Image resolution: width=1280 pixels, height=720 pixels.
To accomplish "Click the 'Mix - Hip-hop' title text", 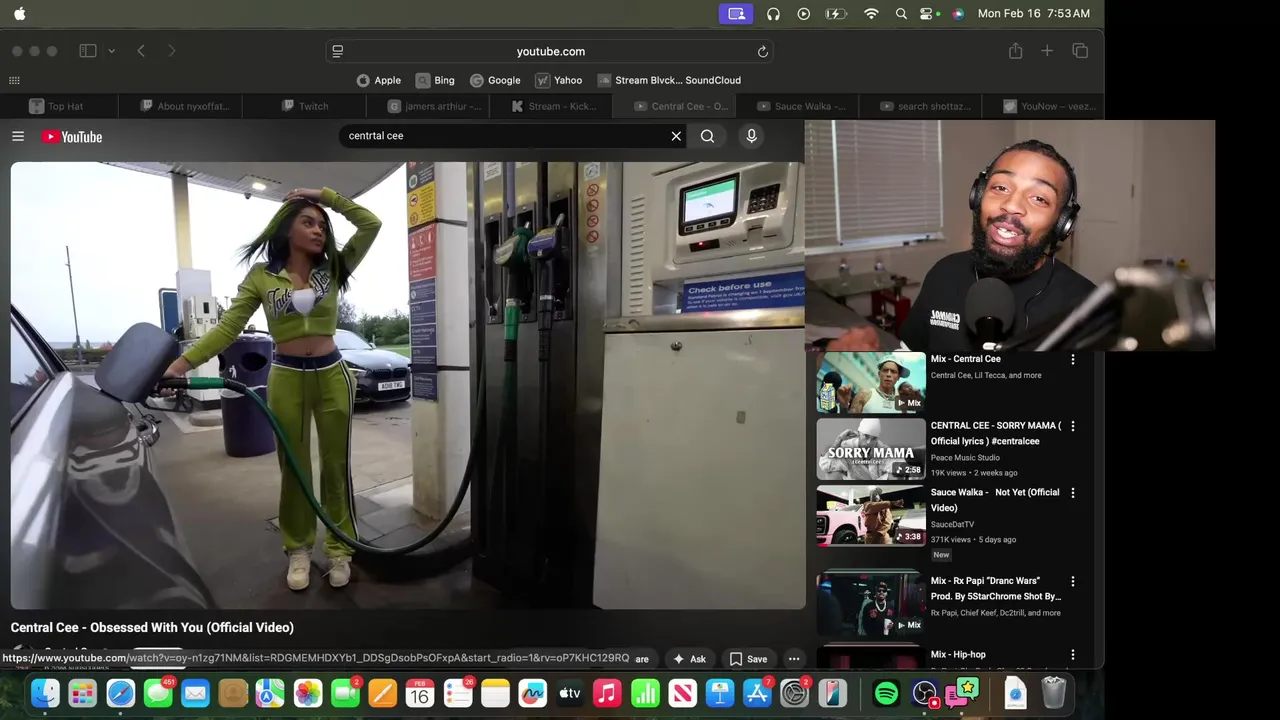I will (x=958, y=655).
